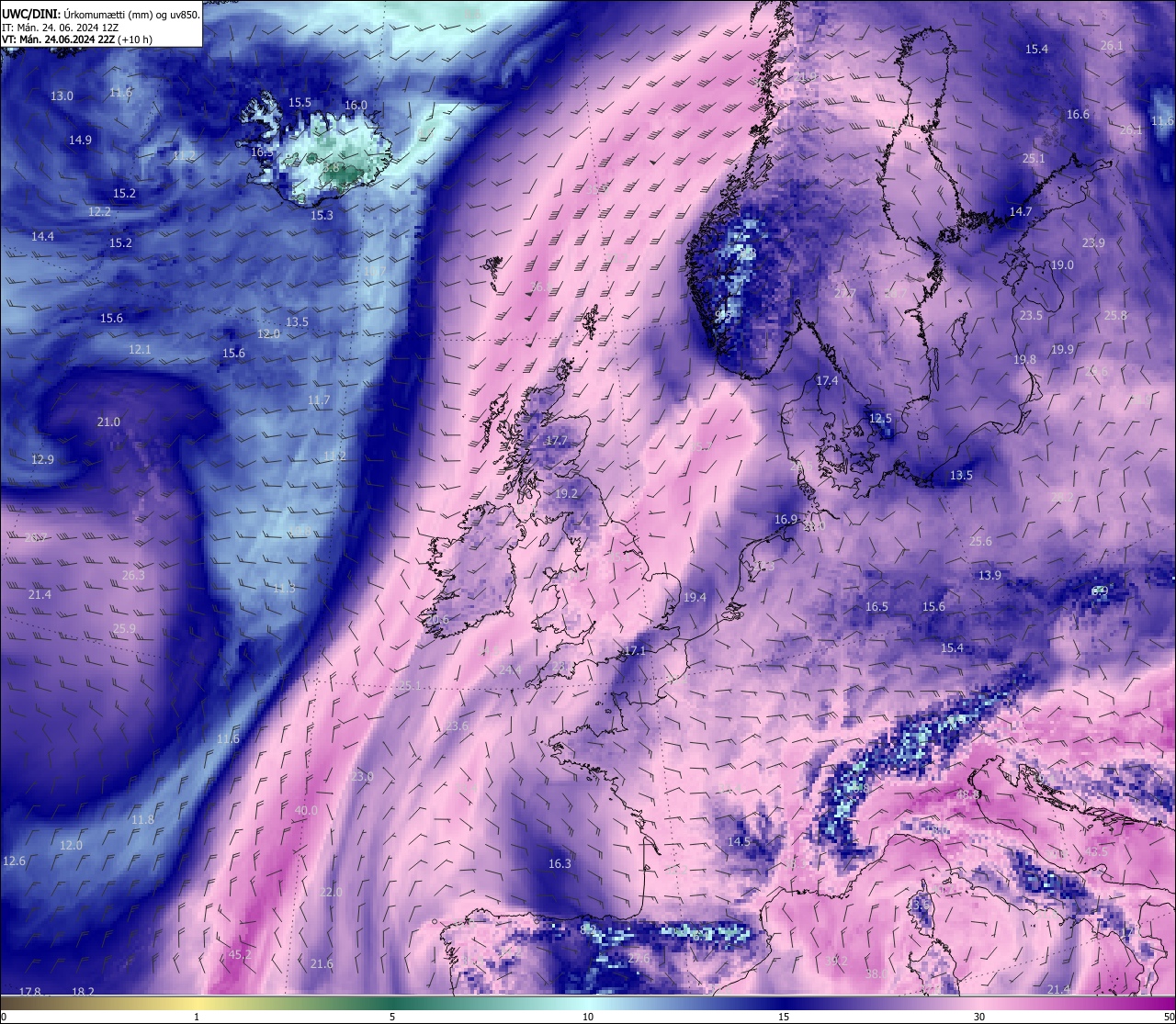Click the 'VT: Mán. 24.06.2024 22Z (+10 h)' line

point(77,39)
